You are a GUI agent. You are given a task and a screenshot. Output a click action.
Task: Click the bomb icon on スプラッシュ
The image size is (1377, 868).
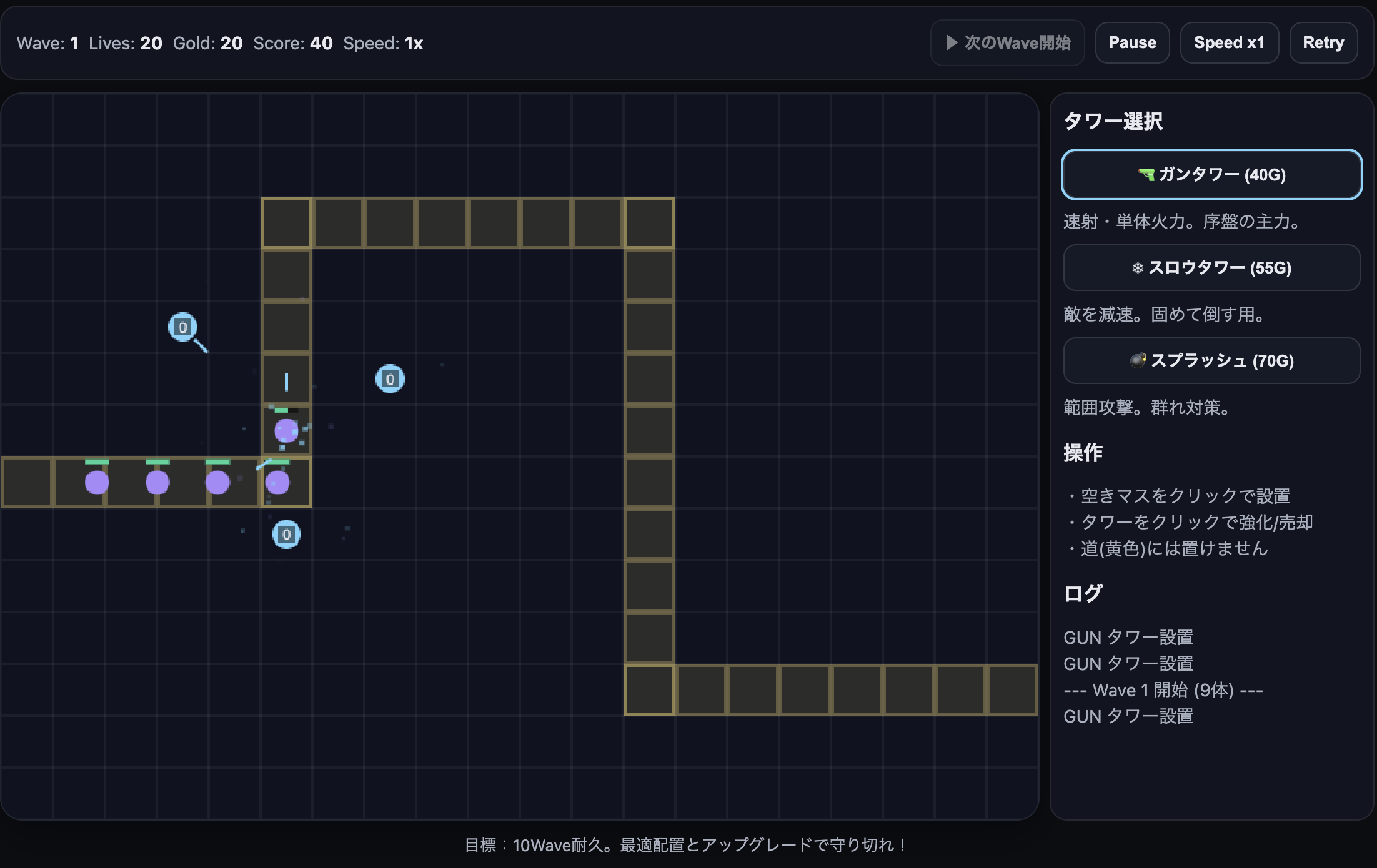click(1138, 360)
